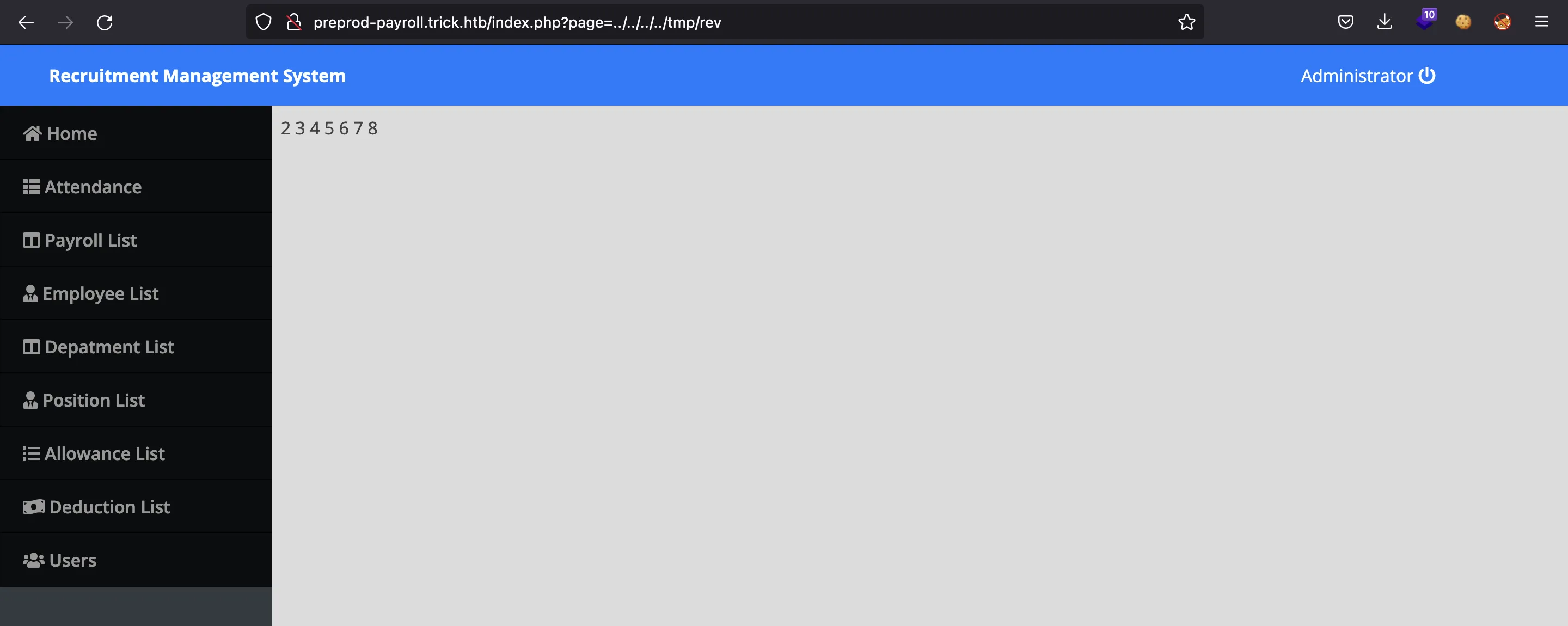This screenshot has width=1568, height=626.
Task: Click the Attendance sidebar icon
Action: 30,186
